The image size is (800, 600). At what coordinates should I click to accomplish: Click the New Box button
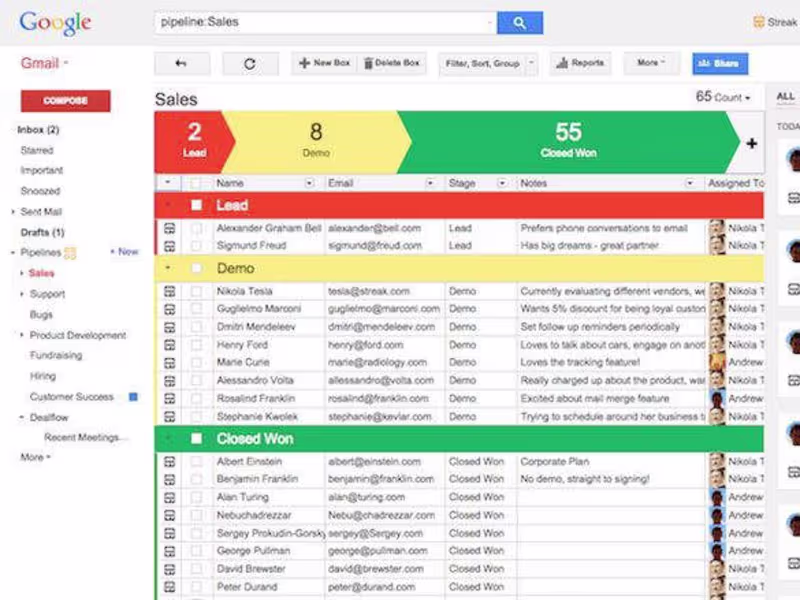(x=324, y=63)
